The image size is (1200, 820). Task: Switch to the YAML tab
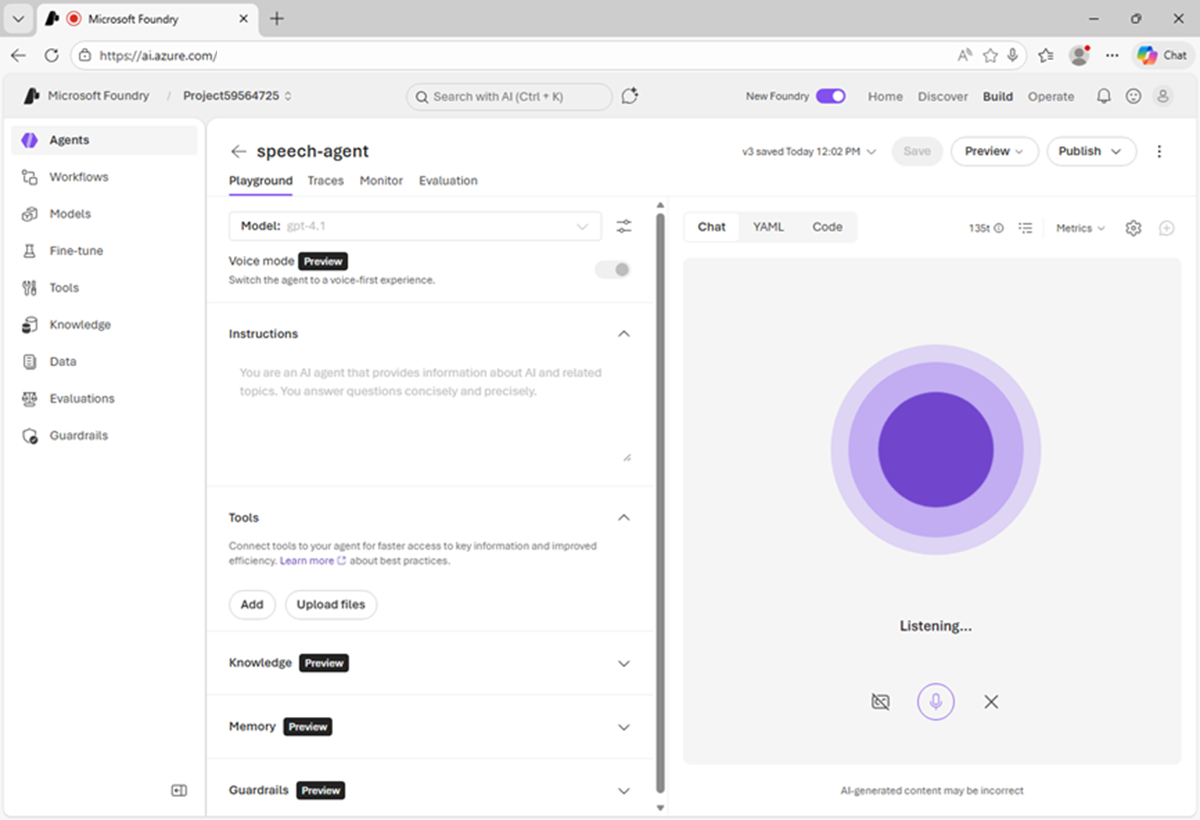point(768,227)
